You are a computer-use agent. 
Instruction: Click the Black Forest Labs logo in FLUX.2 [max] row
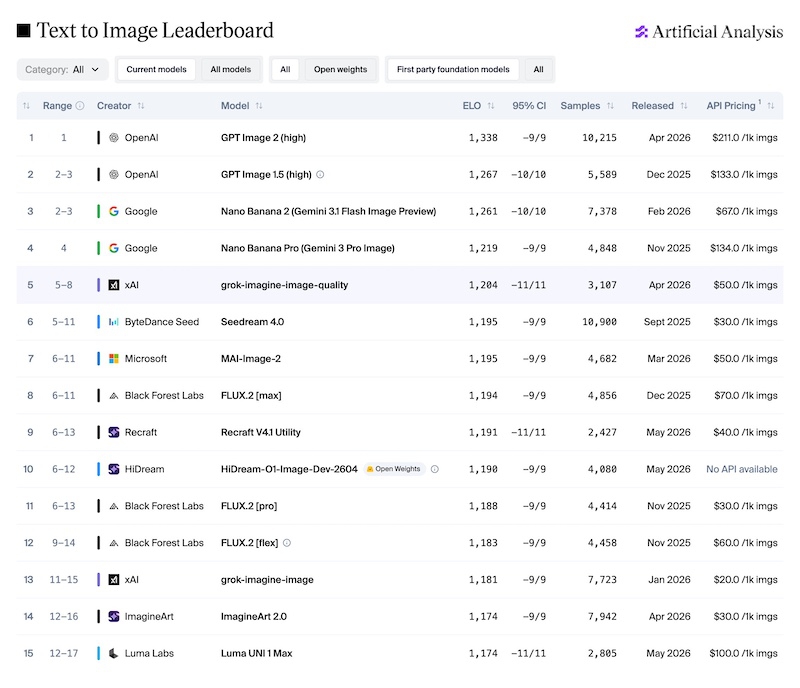click(x=114, y=396)
